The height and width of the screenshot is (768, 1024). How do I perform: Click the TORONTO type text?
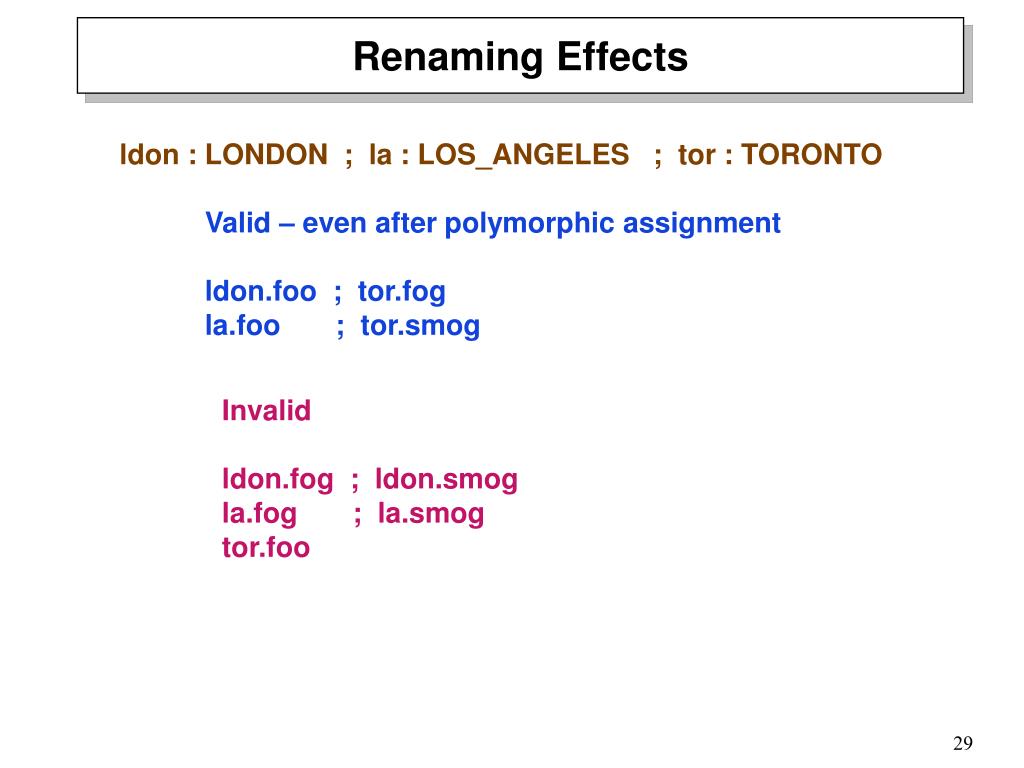[812, 155]
